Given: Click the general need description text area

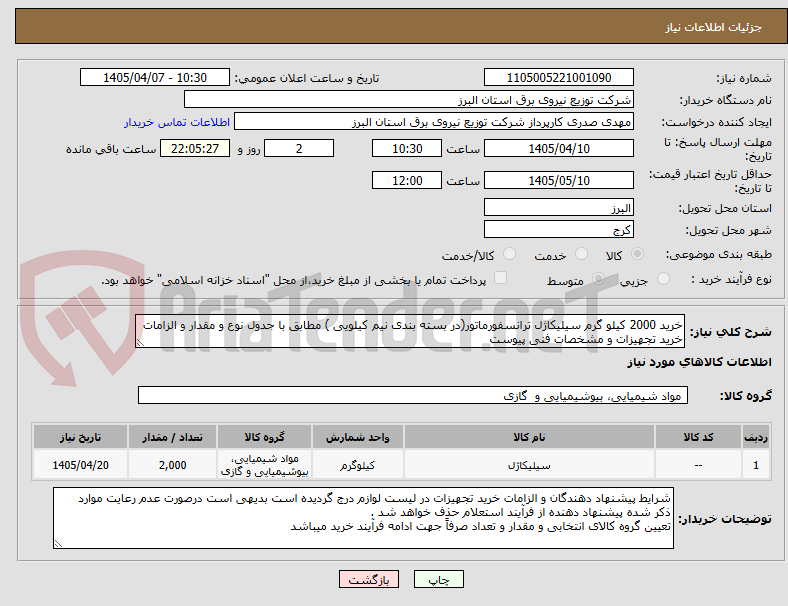Looking at the screenshot, I should 410,332.
